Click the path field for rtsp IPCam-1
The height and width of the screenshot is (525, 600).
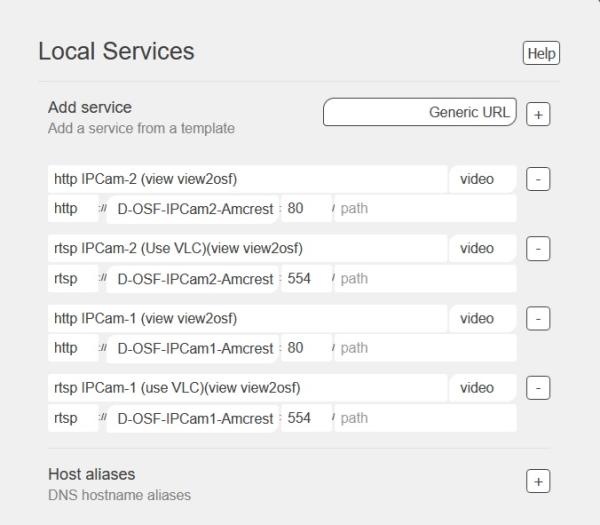pyautogui.click(x=425, y=418)
